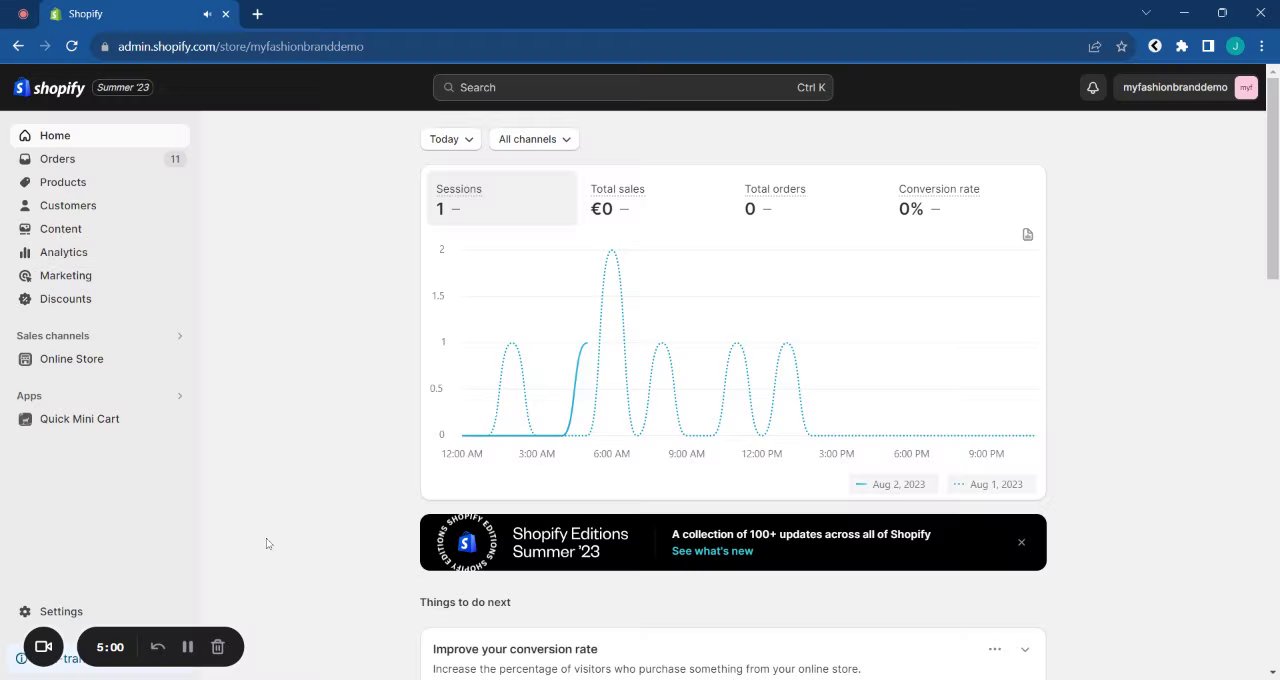This screenshot has width=1280, height=680.
Task: Click the Quick Mini Cart app icon
Action: 25,419
